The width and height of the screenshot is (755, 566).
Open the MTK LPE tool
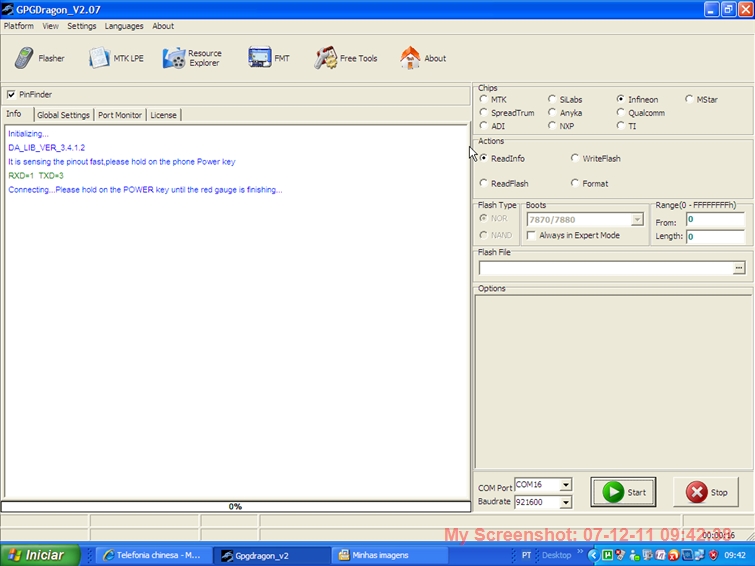pyautogui.click(x=116, y=58)
